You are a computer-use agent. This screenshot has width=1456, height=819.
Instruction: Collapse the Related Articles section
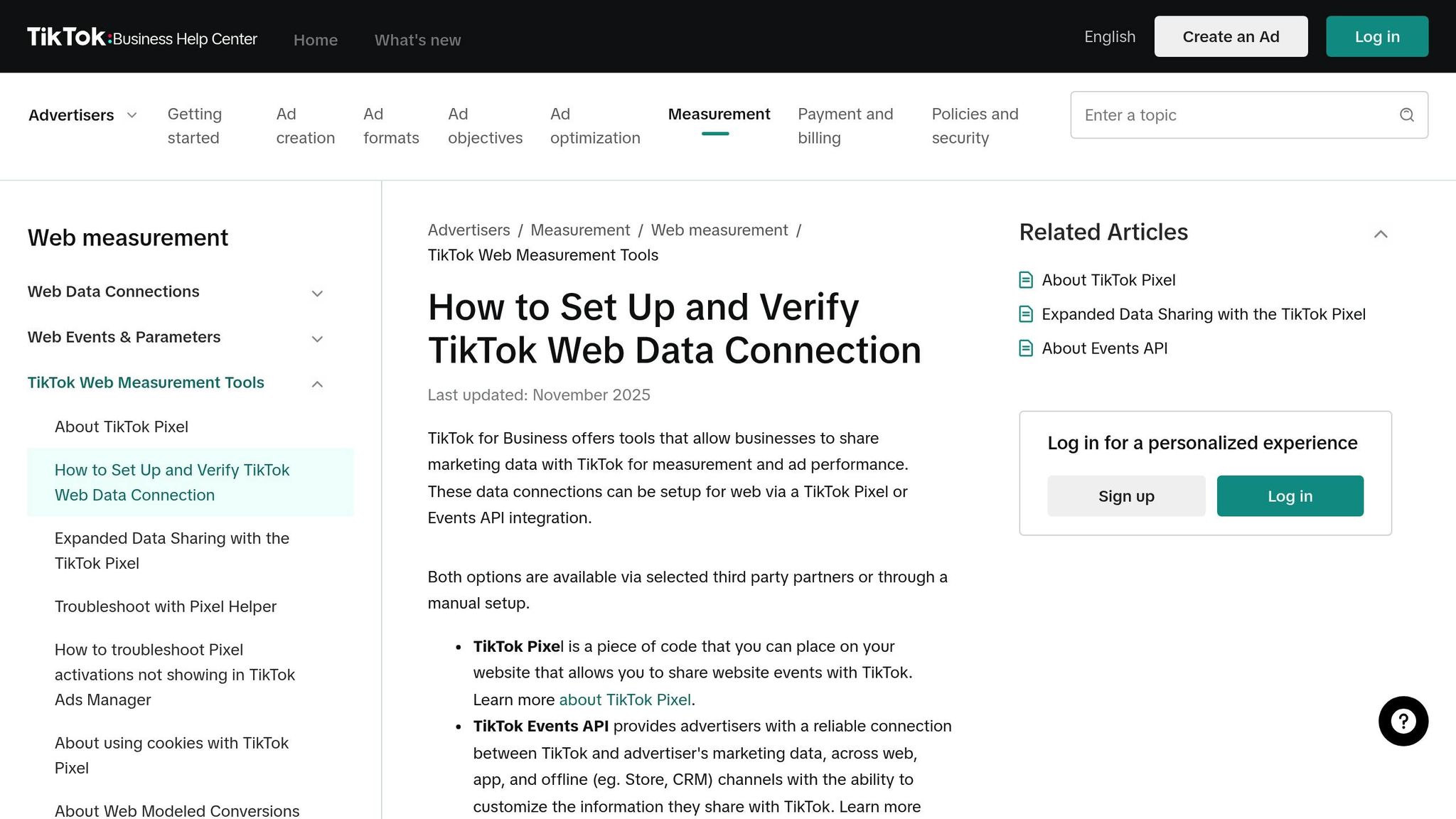[1380, 234]
